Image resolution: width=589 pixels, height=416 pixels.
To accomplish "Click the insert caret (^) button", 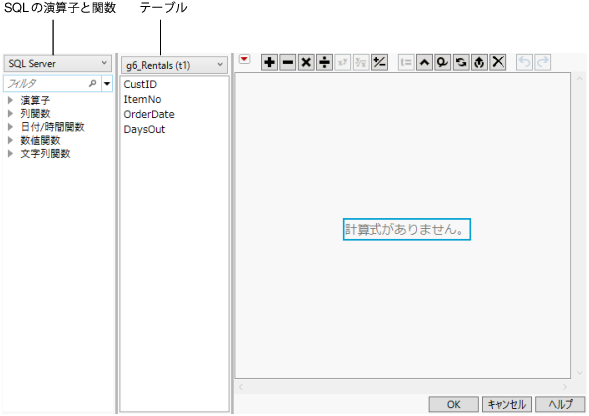I will (424, 62).
